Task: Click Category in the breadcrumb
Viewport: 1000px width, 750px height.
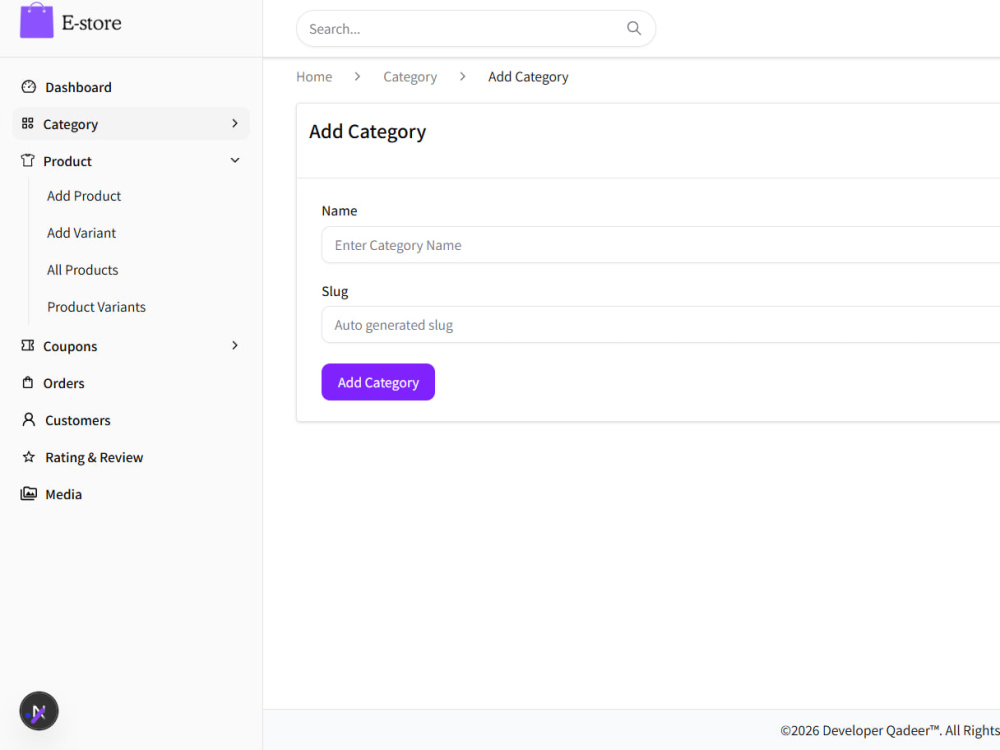Action: click(410, 77)
